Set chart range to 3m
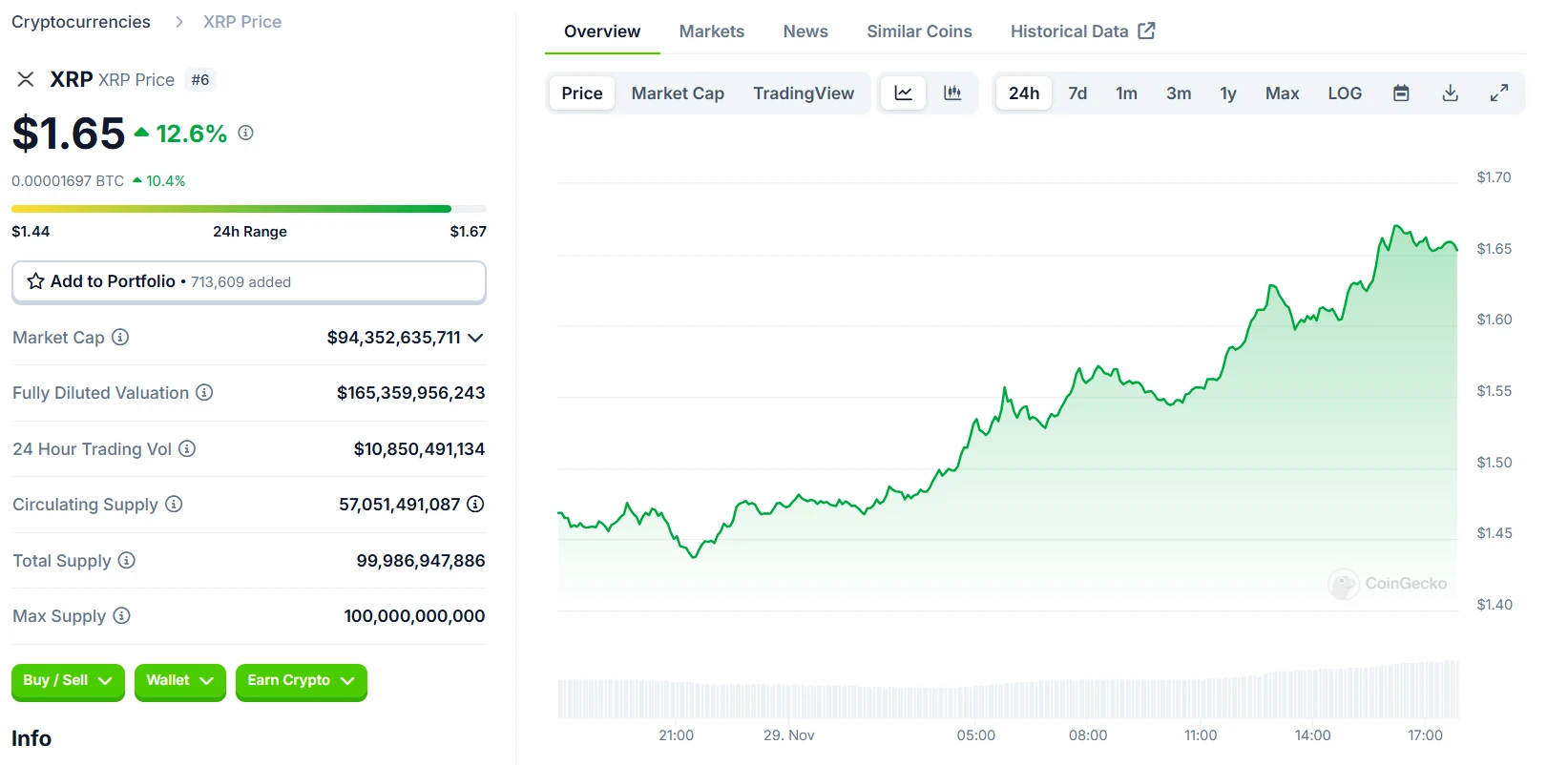 coord(1179,93)
